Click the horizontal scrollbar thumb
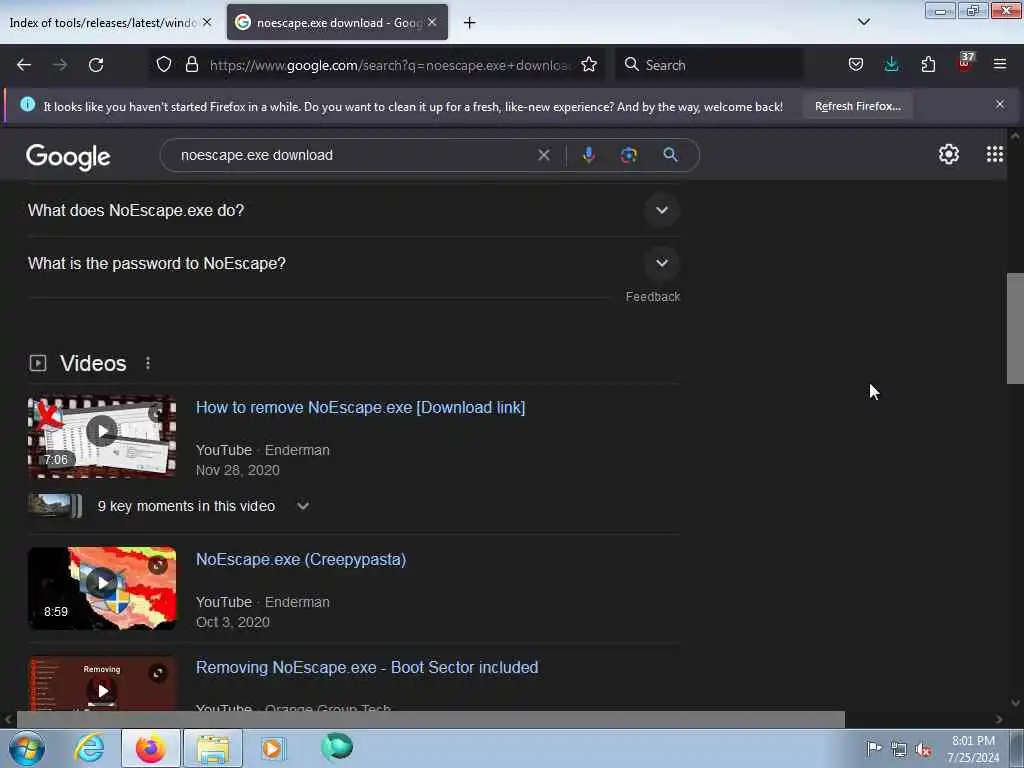 (430, 719)
